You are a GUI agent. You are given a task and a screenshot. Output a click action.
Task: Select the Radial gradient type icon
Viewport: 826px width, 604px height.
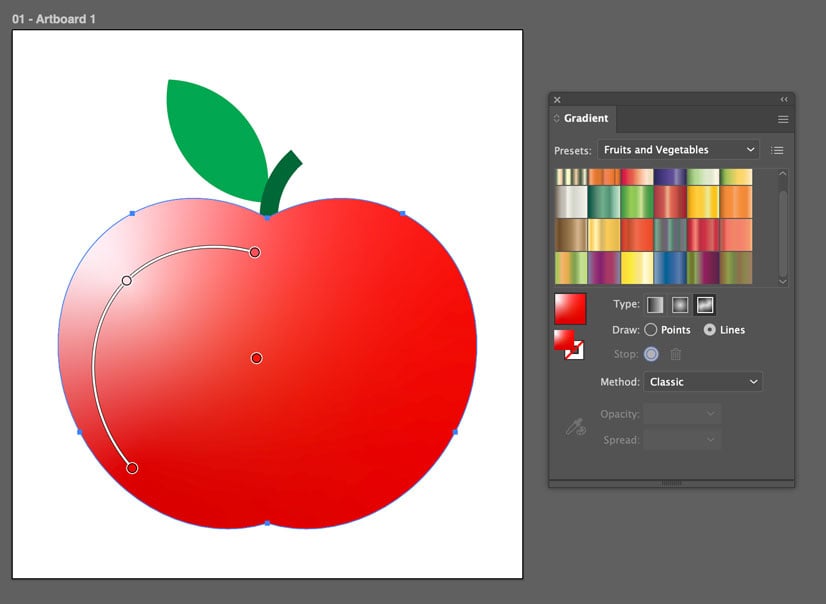point(681,305)
